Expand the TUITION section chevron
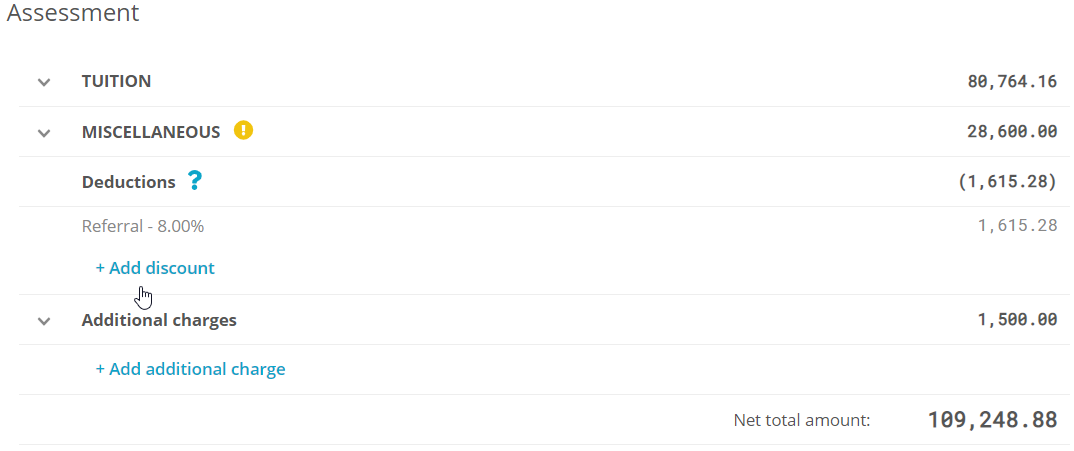Screen dimensions: 1074x451 click(44, 82)
